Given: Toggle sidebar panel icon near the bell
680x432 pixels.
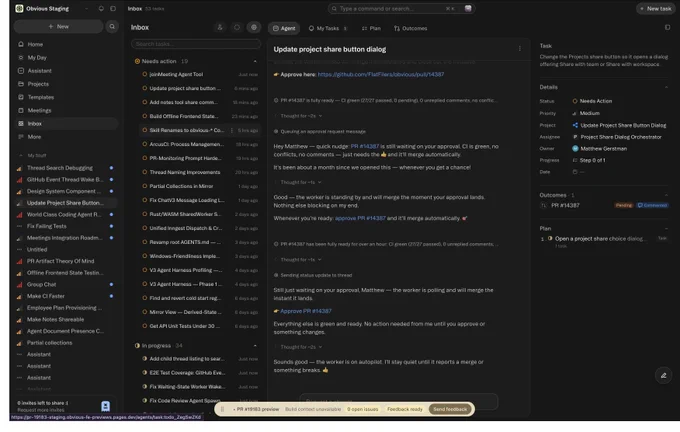Looking at the screenshot, I should point(113,9).
